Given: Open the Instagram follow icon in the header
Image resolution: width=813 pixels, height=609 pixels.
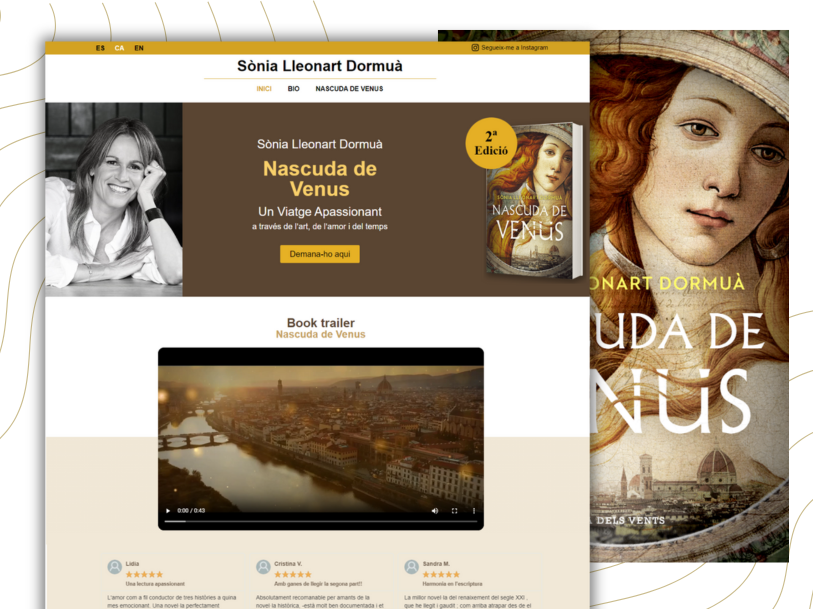Looking at the screenshot, I should [474, 46].
